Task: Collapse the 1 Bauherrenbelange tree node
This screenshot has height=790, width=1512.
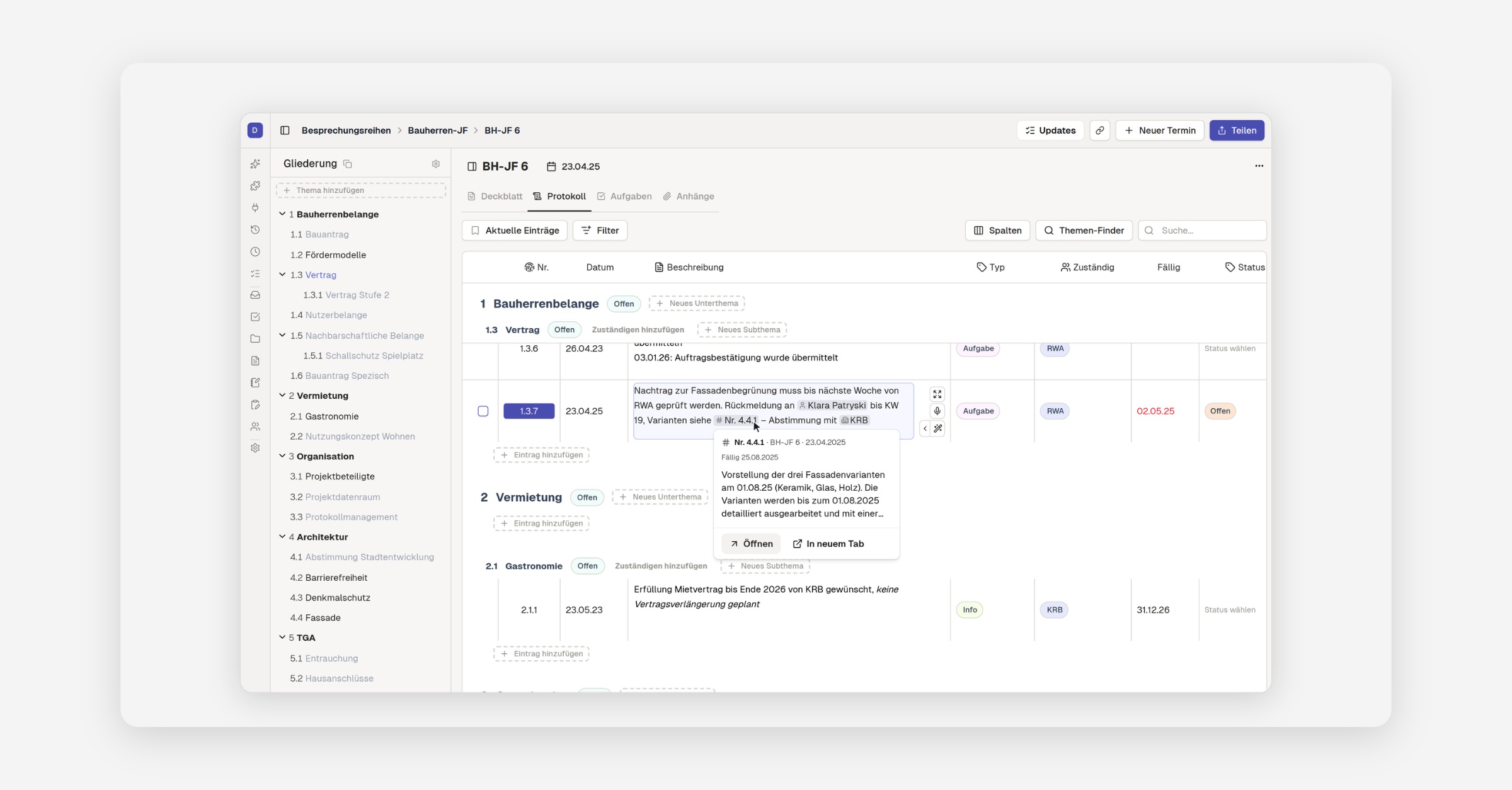Action: [282, 214]
